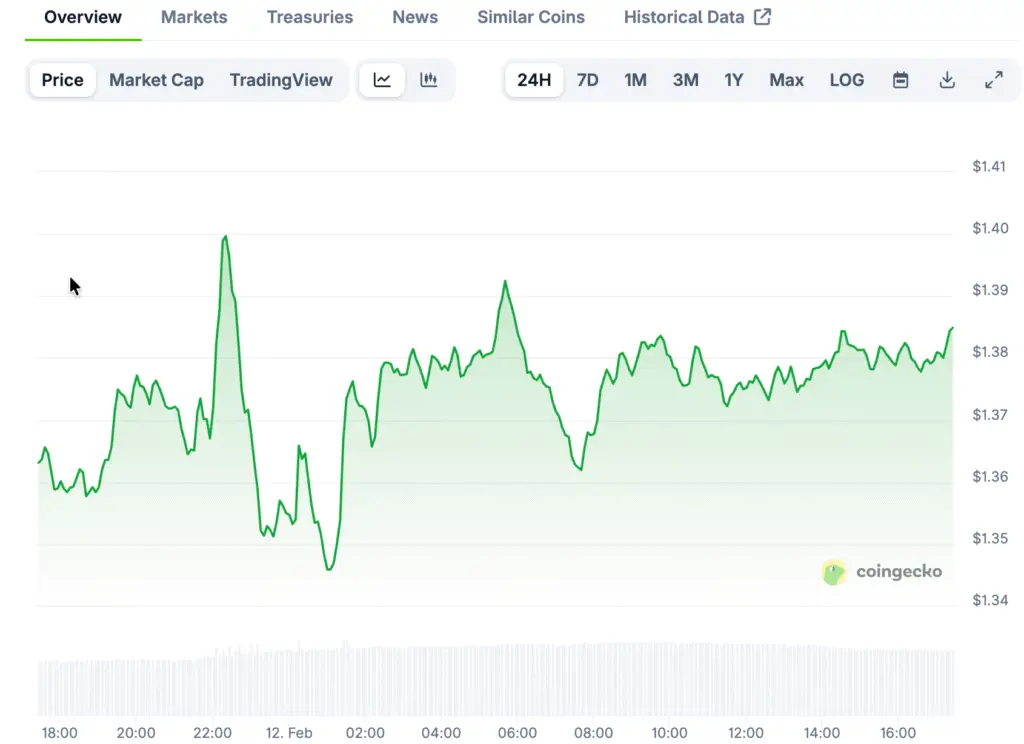Open the calendar date range picker
Viewport: 1024px width, 744px height.
[900, 80]
